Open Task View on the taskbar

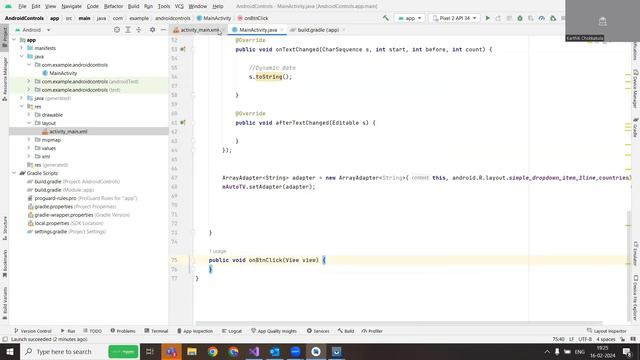tap(150, 351)
